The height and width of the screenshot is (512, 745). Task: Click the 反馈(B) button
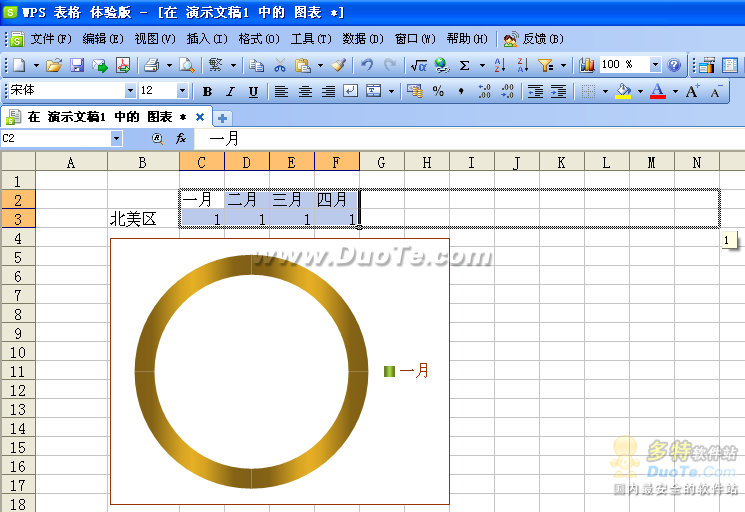(x=533, y=39)
